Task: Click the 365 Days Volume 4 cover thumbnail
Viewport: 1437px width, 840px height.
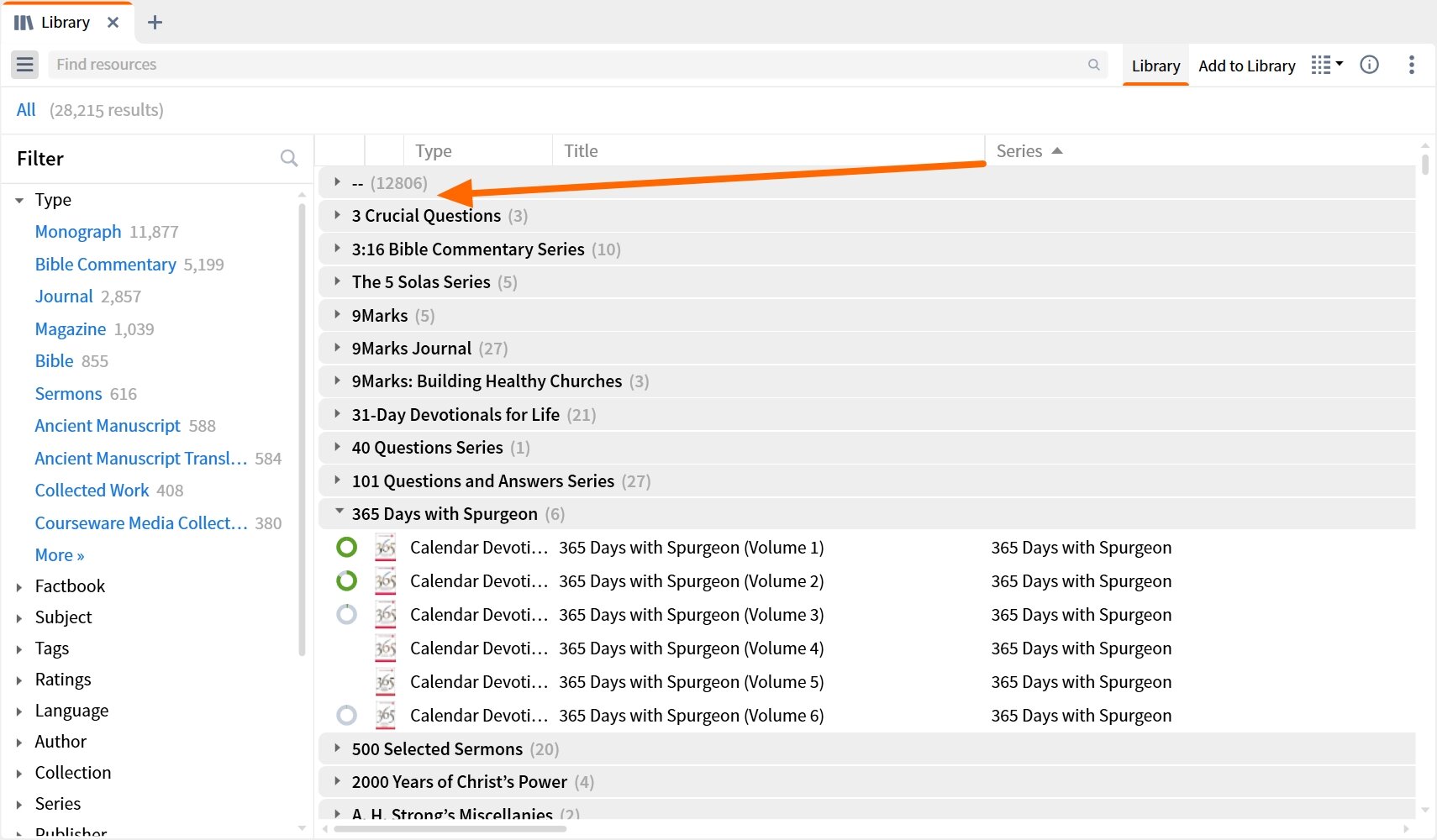Action: coord(385,648)
